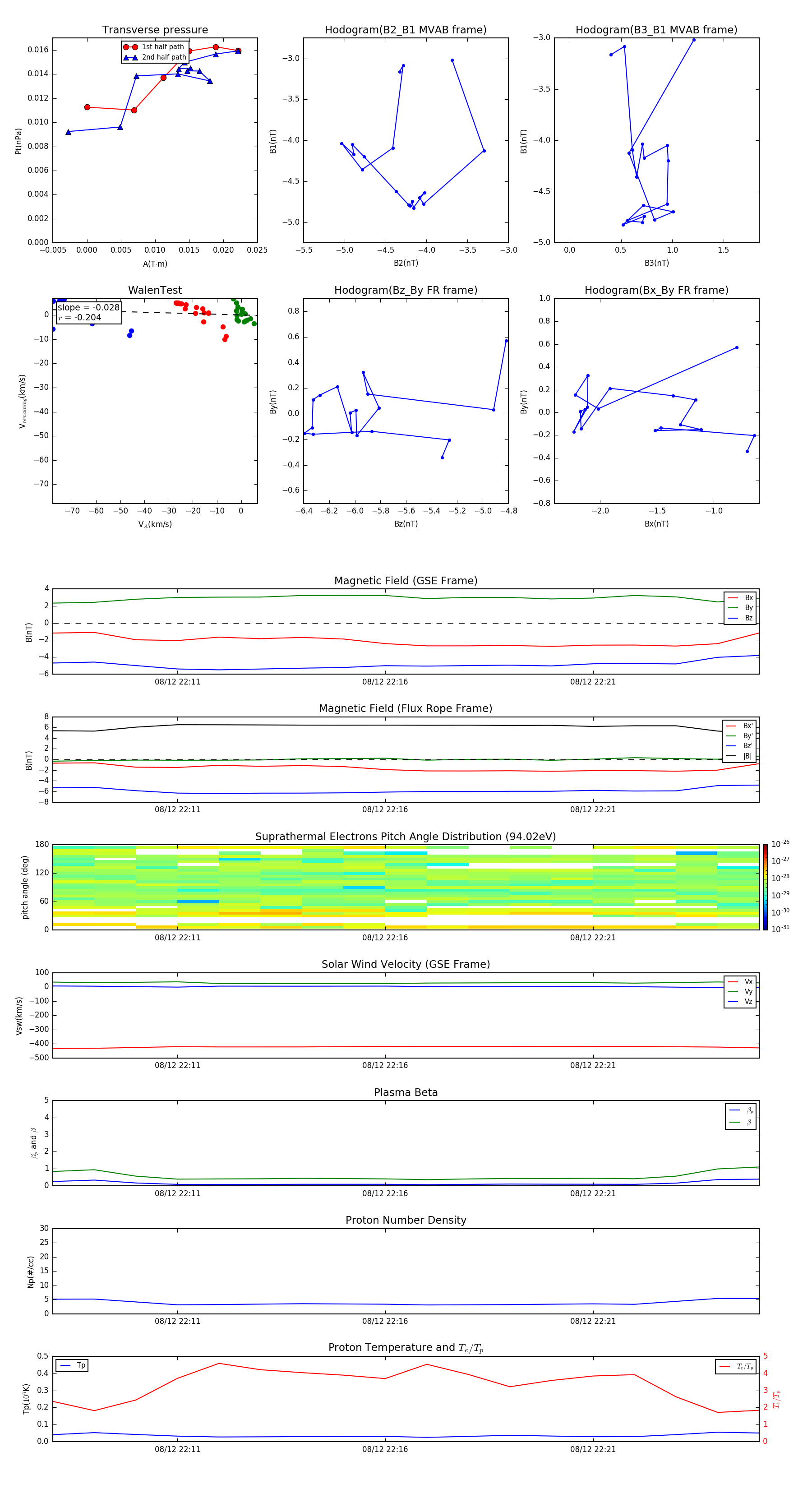This screenshot has width=812, height=1489.
Task: Click the "Magnetic Field (GSE Frame)" title
Action: click(406, 581)
